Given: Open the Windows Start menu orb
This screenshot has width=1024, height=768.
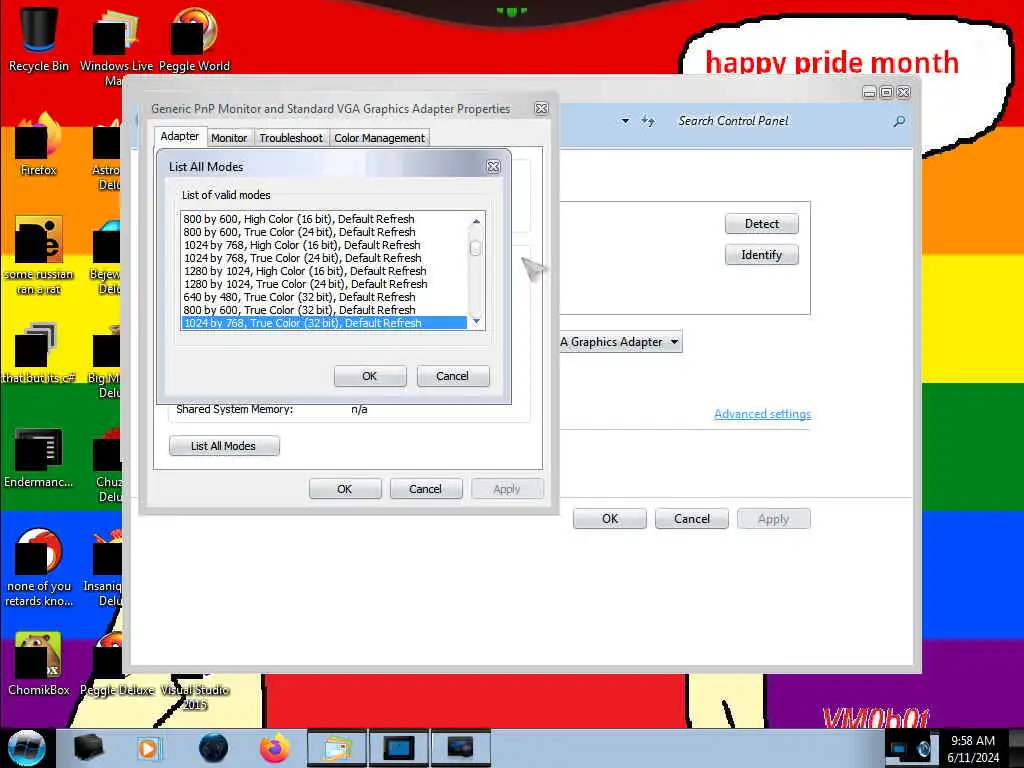Looking at the screenshot, I should pyautogui.click(x=26, y=748).
